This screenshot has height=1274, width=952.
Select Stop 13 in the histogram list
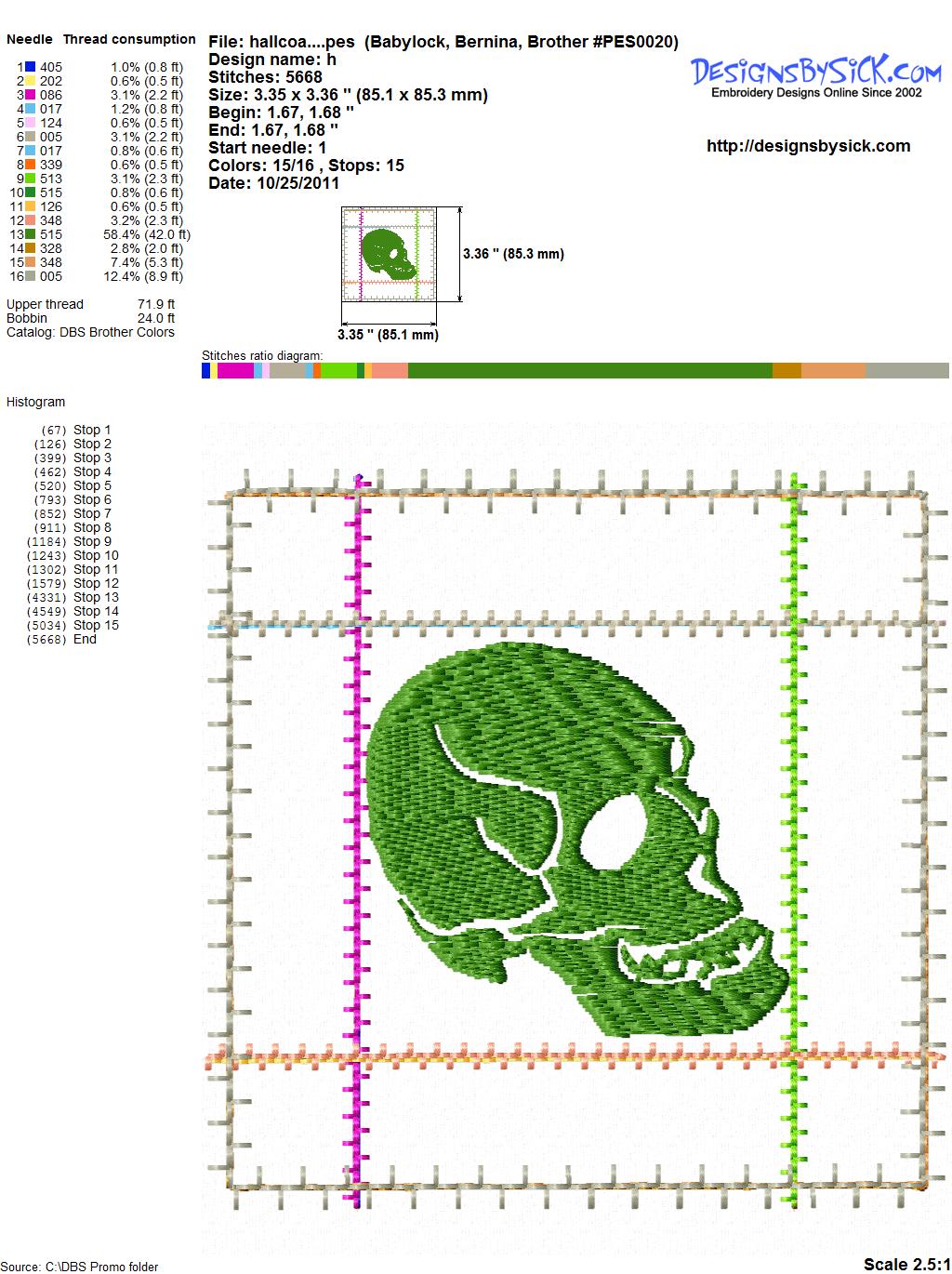96,597
